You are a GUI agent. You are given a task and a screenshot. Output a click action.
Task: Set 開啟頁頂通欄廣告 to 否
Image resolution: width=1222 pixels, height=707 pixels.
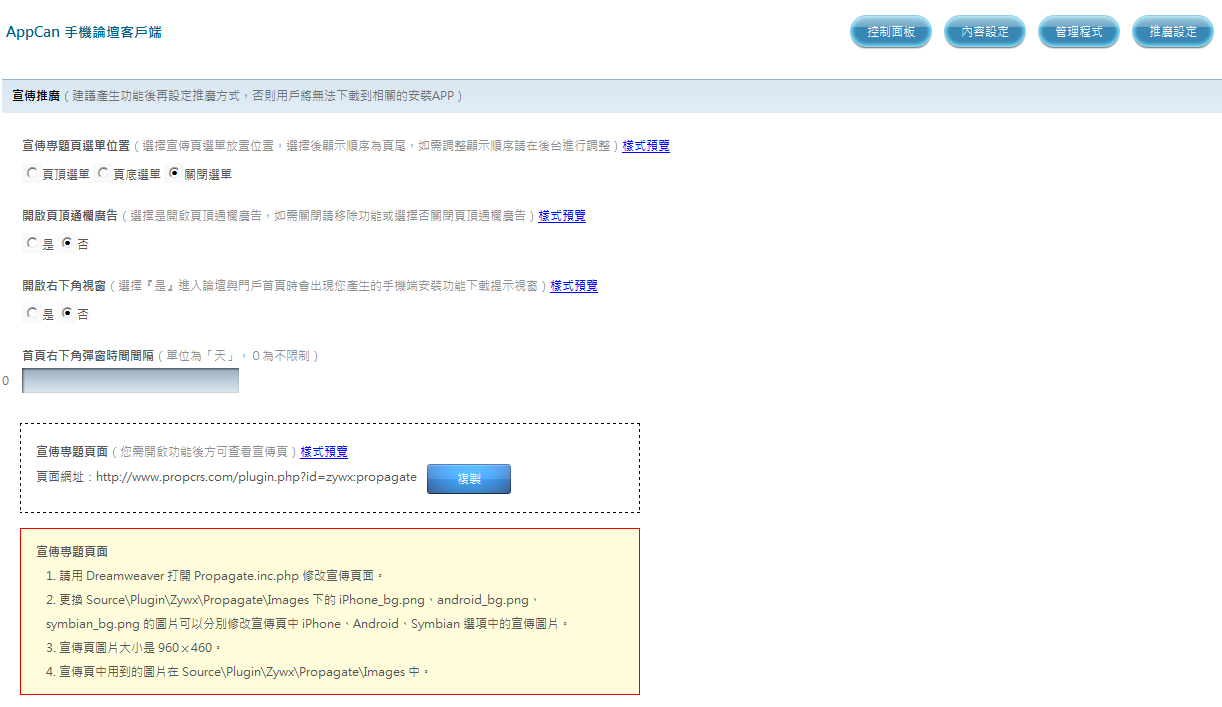[x=67, y=243]
